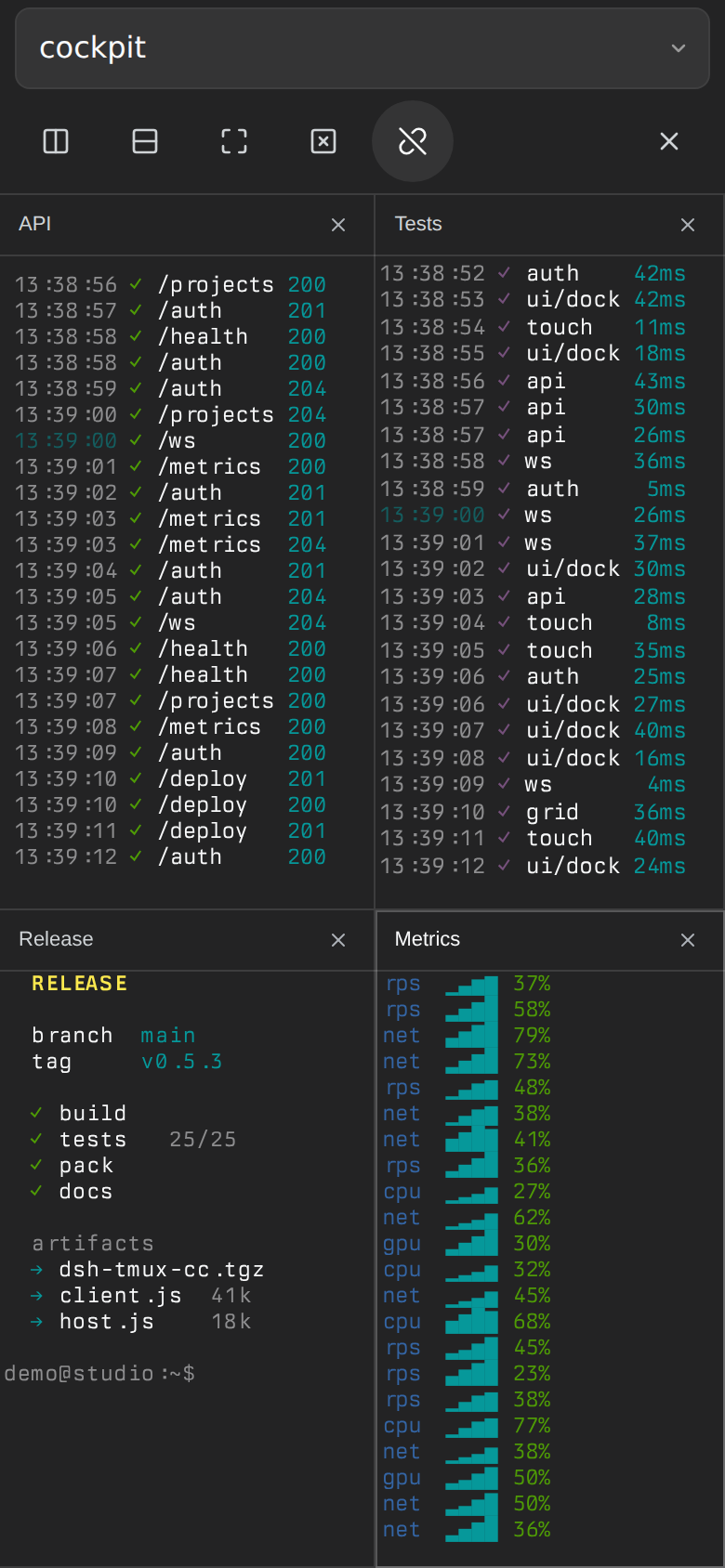Close the Release pane
Image resolution: width=725 pixels, height=1568 pixels.
338,940
